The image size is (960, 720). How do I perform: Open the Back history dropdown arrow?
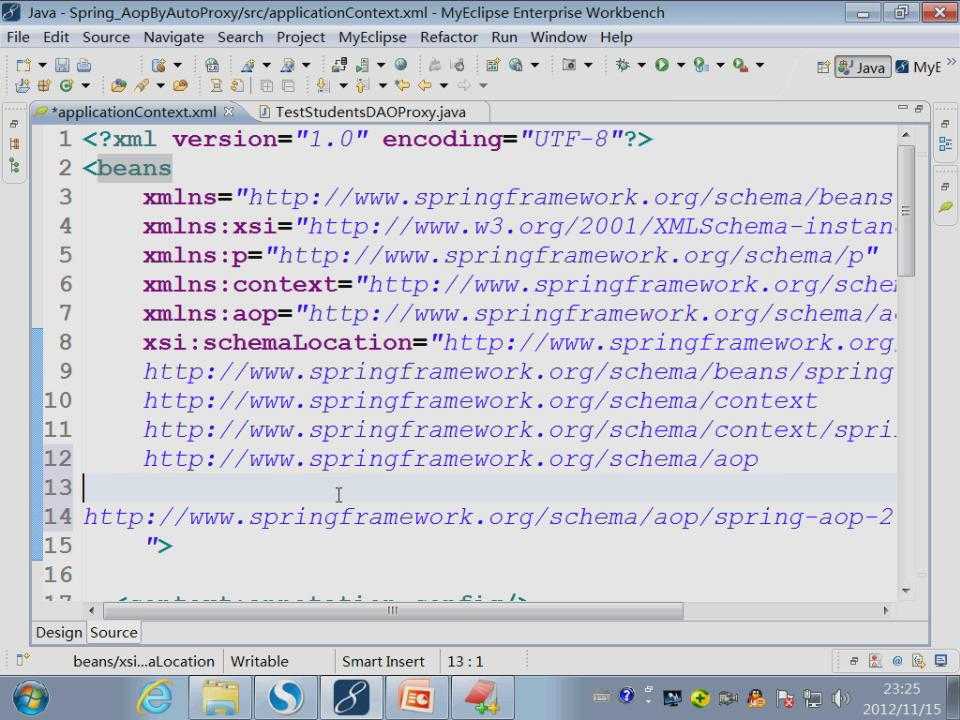click(444, 86)
